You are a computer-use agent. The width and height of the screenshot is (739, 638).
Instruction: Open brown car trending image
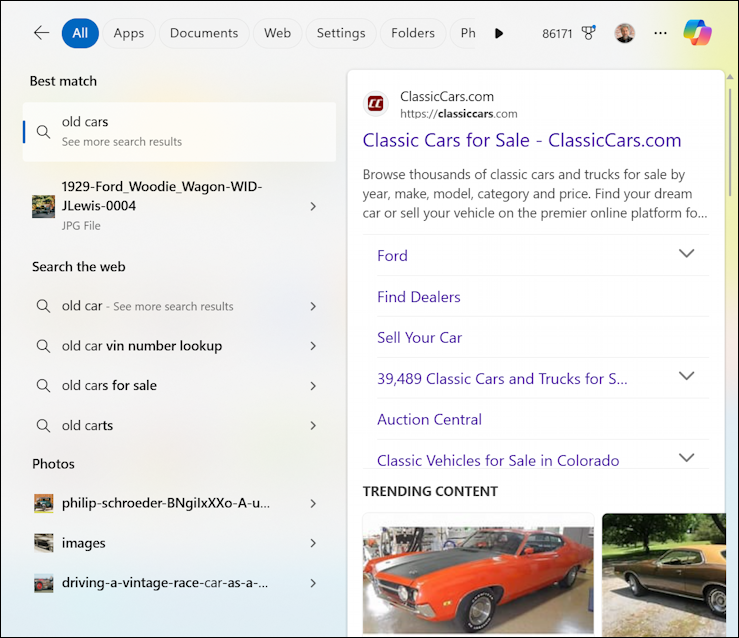(x=664, y=575)
